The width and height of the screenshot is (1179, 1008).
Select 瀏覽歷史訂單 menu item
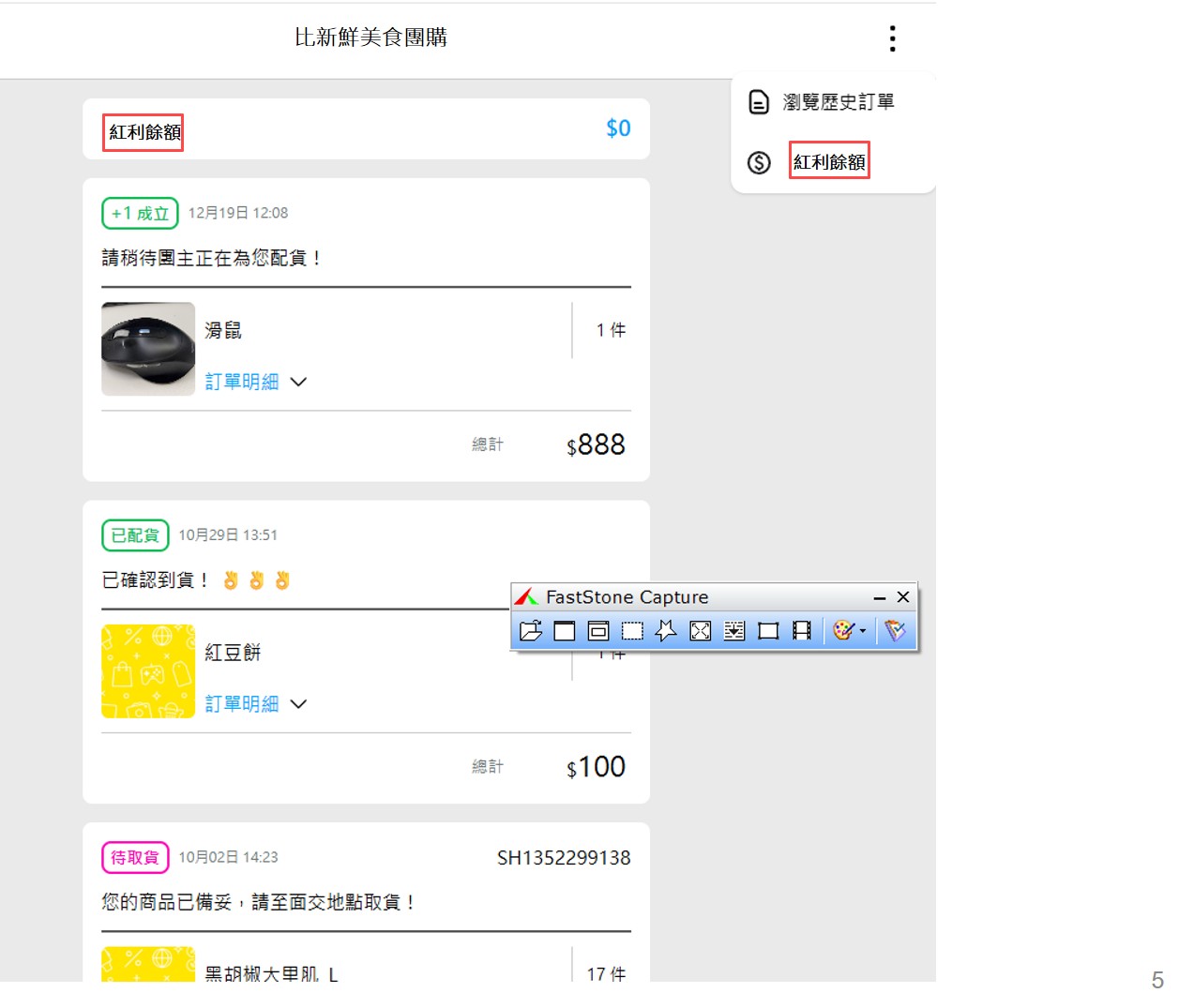click(838, 102)
